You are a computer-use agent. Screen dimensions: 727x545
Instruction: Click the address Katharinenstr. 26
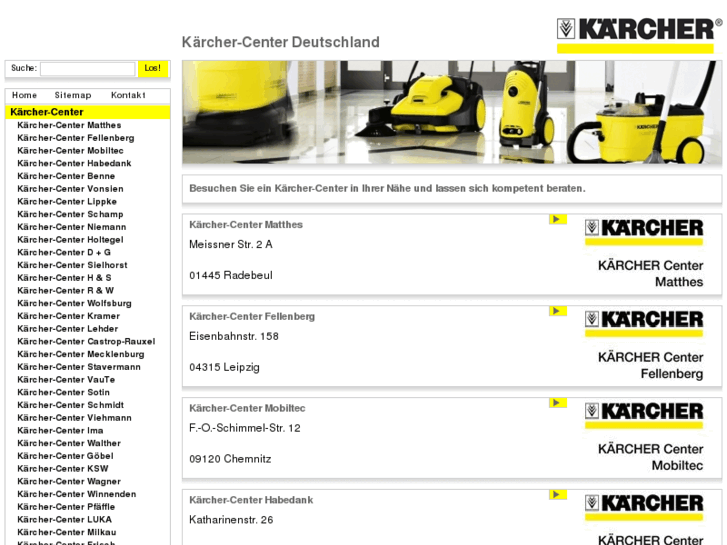[231, 520]
